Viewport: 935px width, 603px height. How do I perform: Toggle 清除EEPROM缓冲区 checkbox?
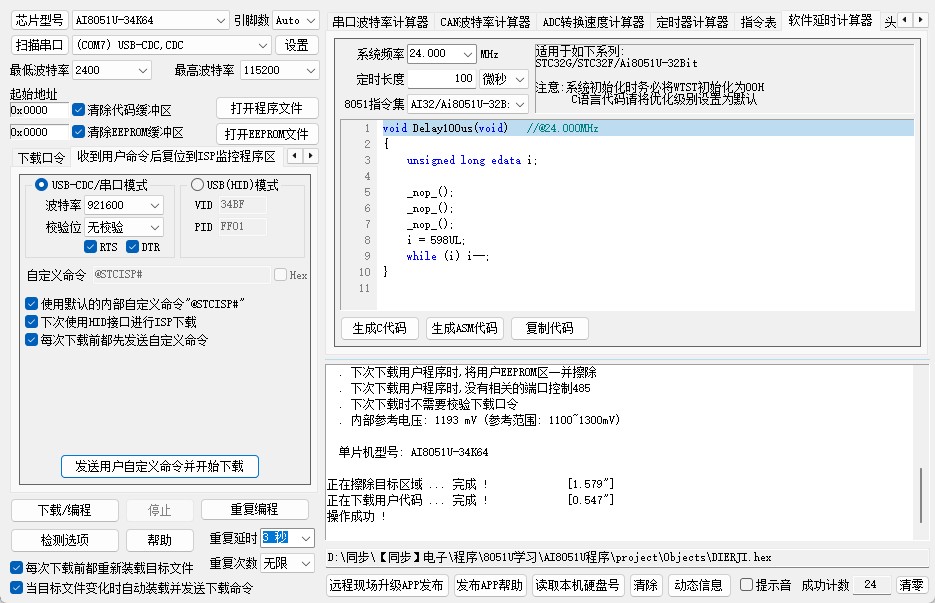click(78, 132)
